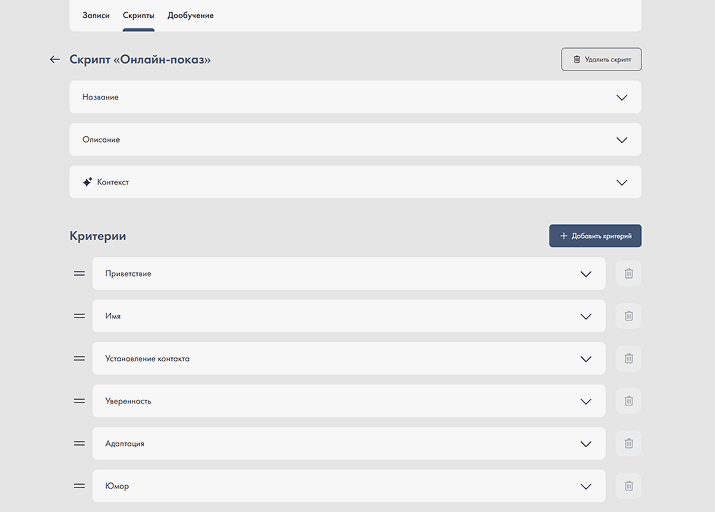Grab the drag handle of Приветствие row
The width and height of the screenshot is (715, 512).
pos(79,274)
